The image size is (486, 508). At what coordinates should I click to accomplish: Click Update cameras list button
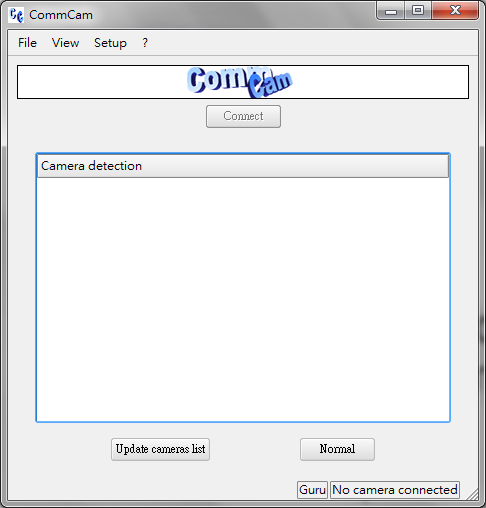coord(160,449)
